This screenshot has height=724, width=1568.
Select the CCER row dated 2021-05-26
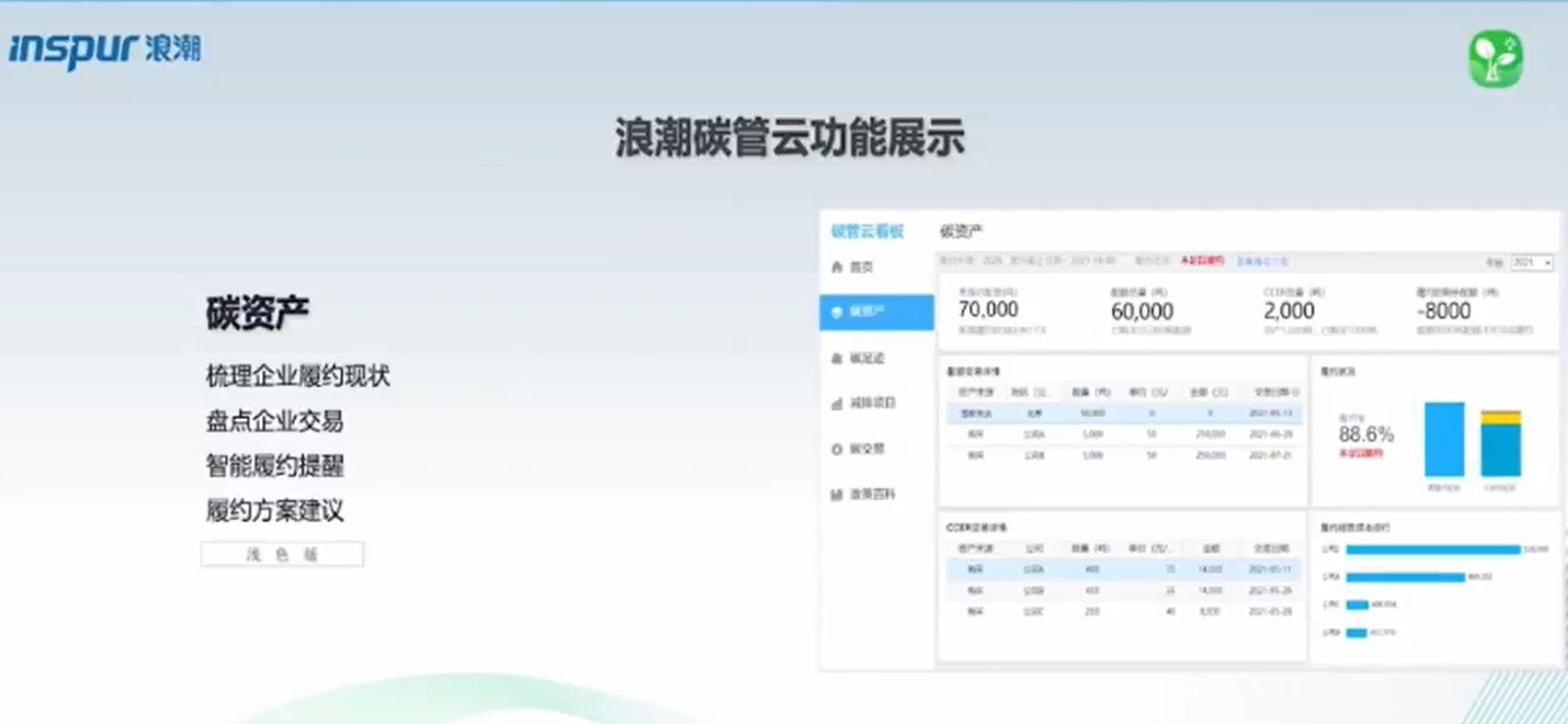click(1123, 591)
